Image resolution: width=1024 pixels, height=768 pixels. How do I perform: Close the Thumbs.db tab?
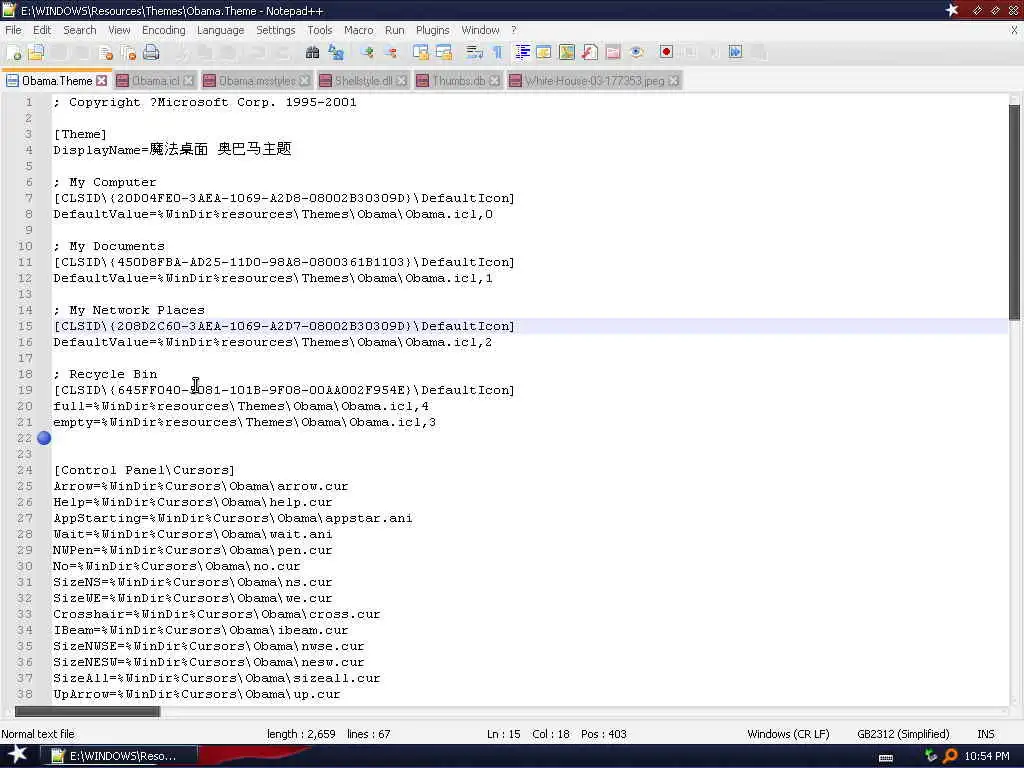[x=494, y=80]
